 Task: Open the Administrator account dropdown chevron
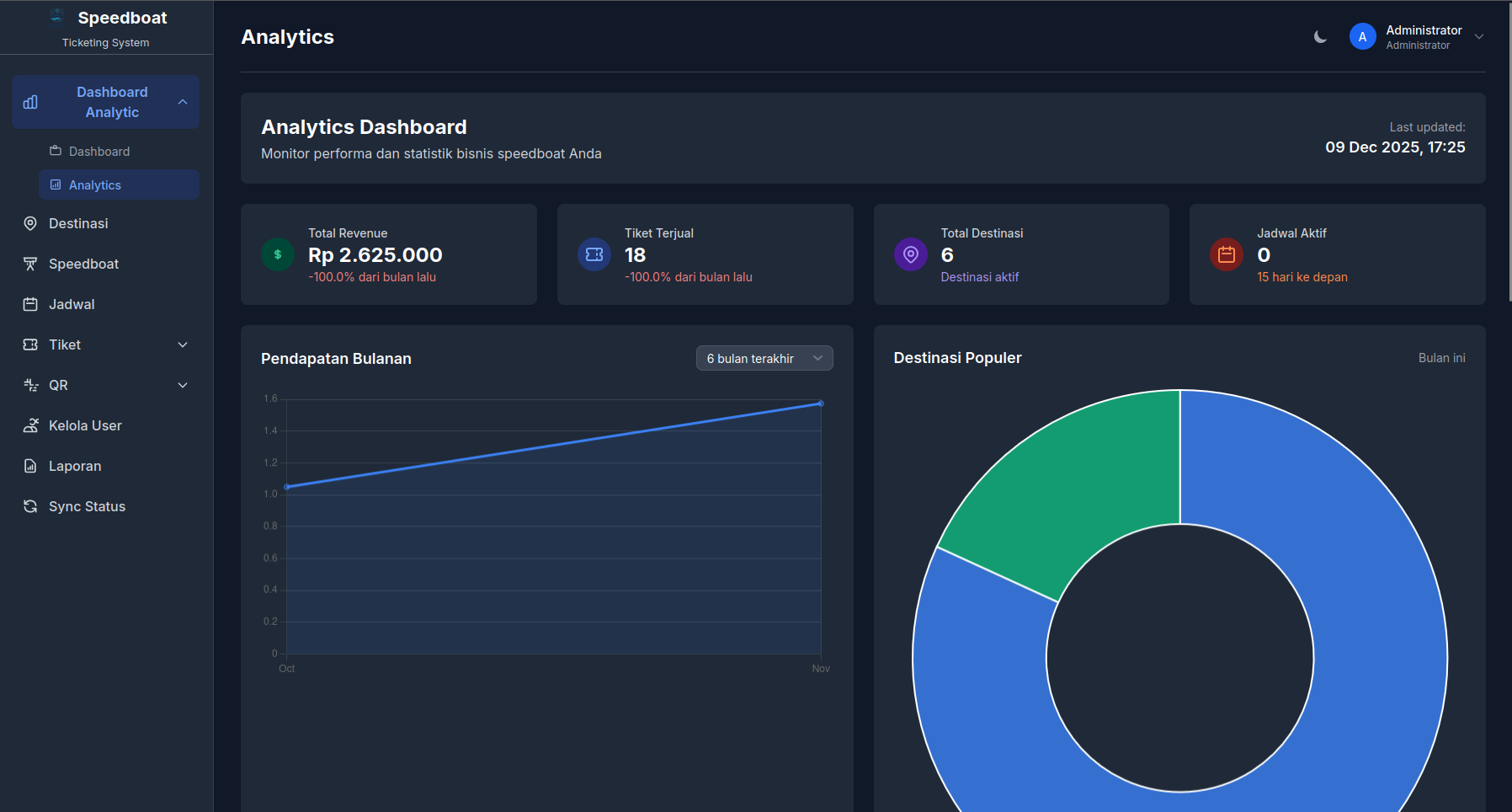pos(1479,37)
